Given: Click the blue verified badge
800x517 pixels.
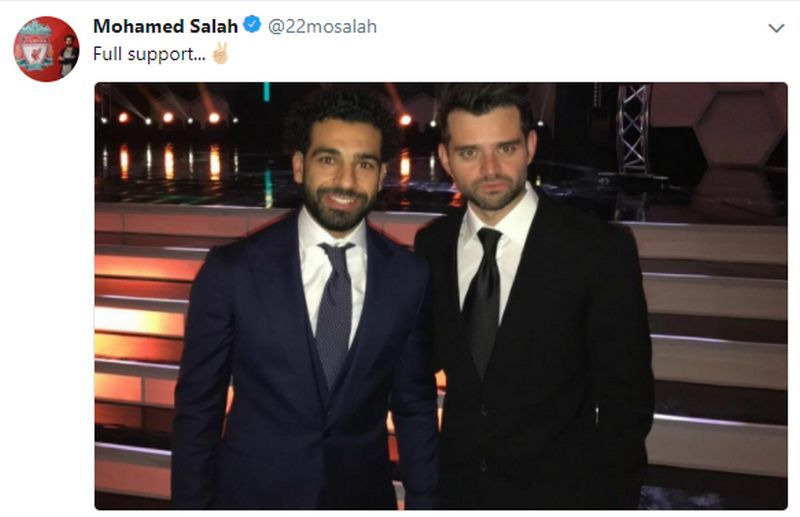Looking at the screenshot, I should click(x=252, y=24).
